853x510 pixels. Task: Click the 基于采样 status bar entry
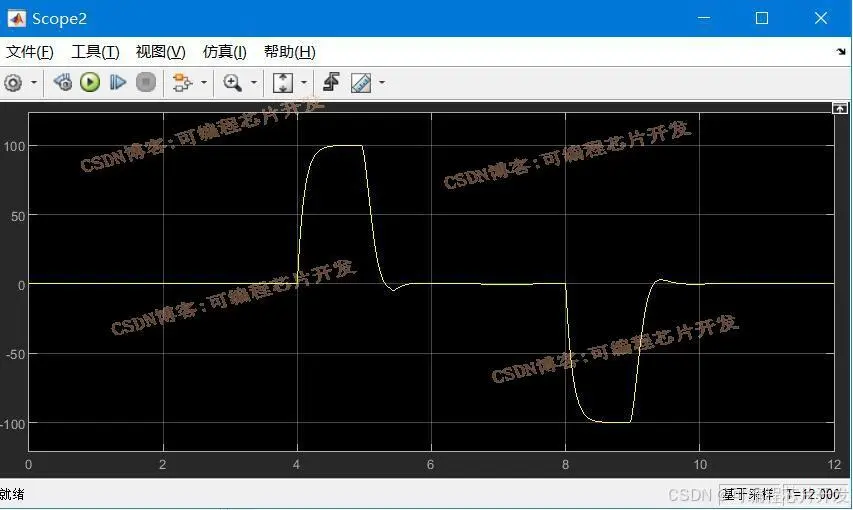[748, 494]
